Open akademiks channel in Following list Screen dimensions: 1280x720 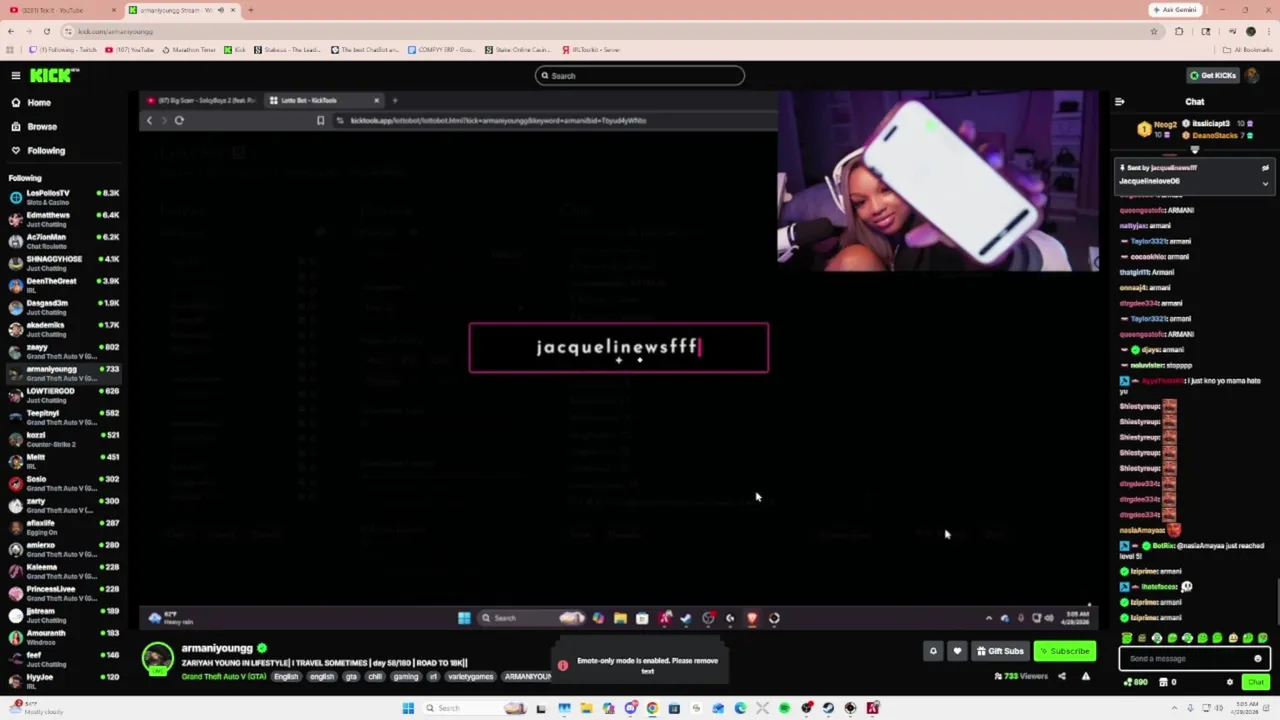pos(63,329)
